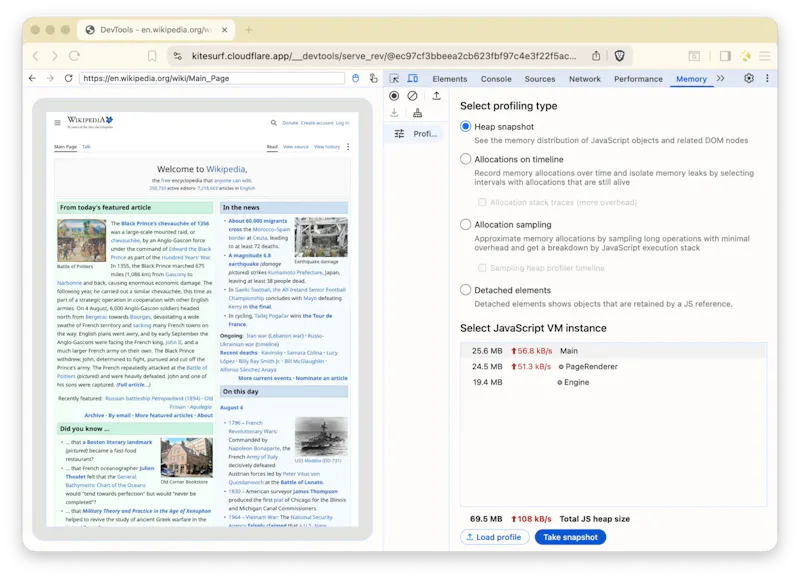Viewport: 800px width, 579px height.
Task: Click the Take snapshot button
Action: click(570, 537)
